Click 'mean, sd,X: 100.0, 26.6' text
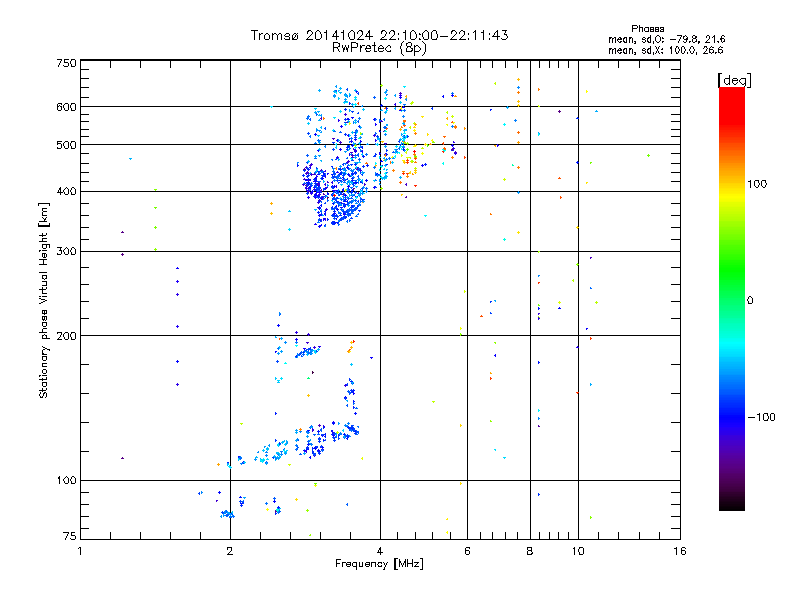The width and height of the screenshot is (800, 600). click(665, 50)
